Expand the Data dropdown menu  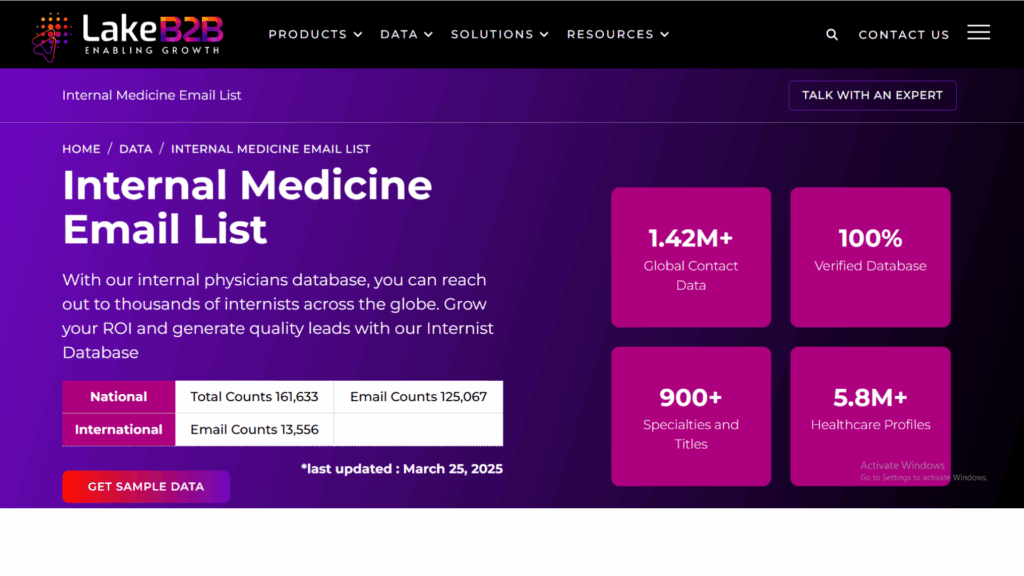point(406,34)
